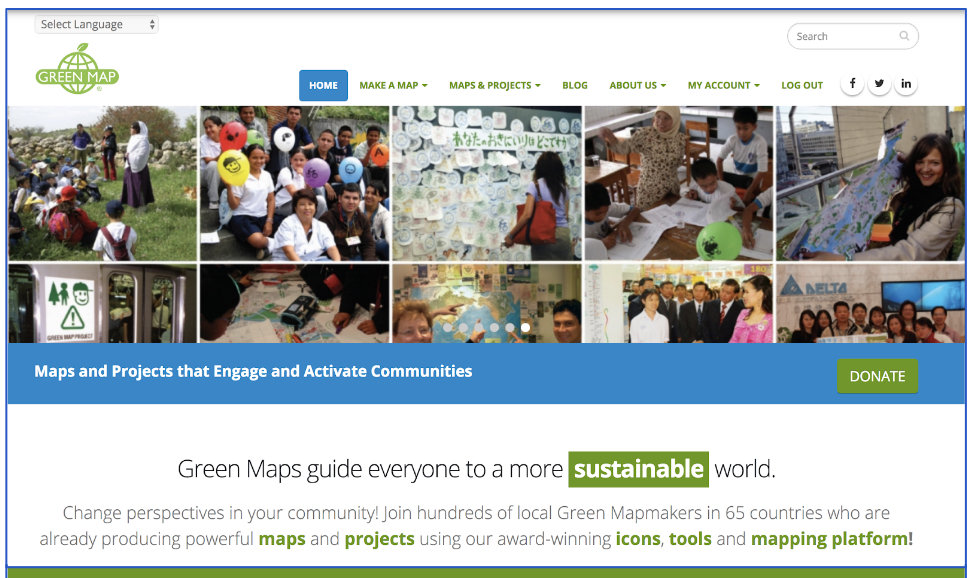Click the 'Maps and Projects that Engage' banner heading
Screen dimensions: 978x578
pyautogui.click(x=253, y=371)
